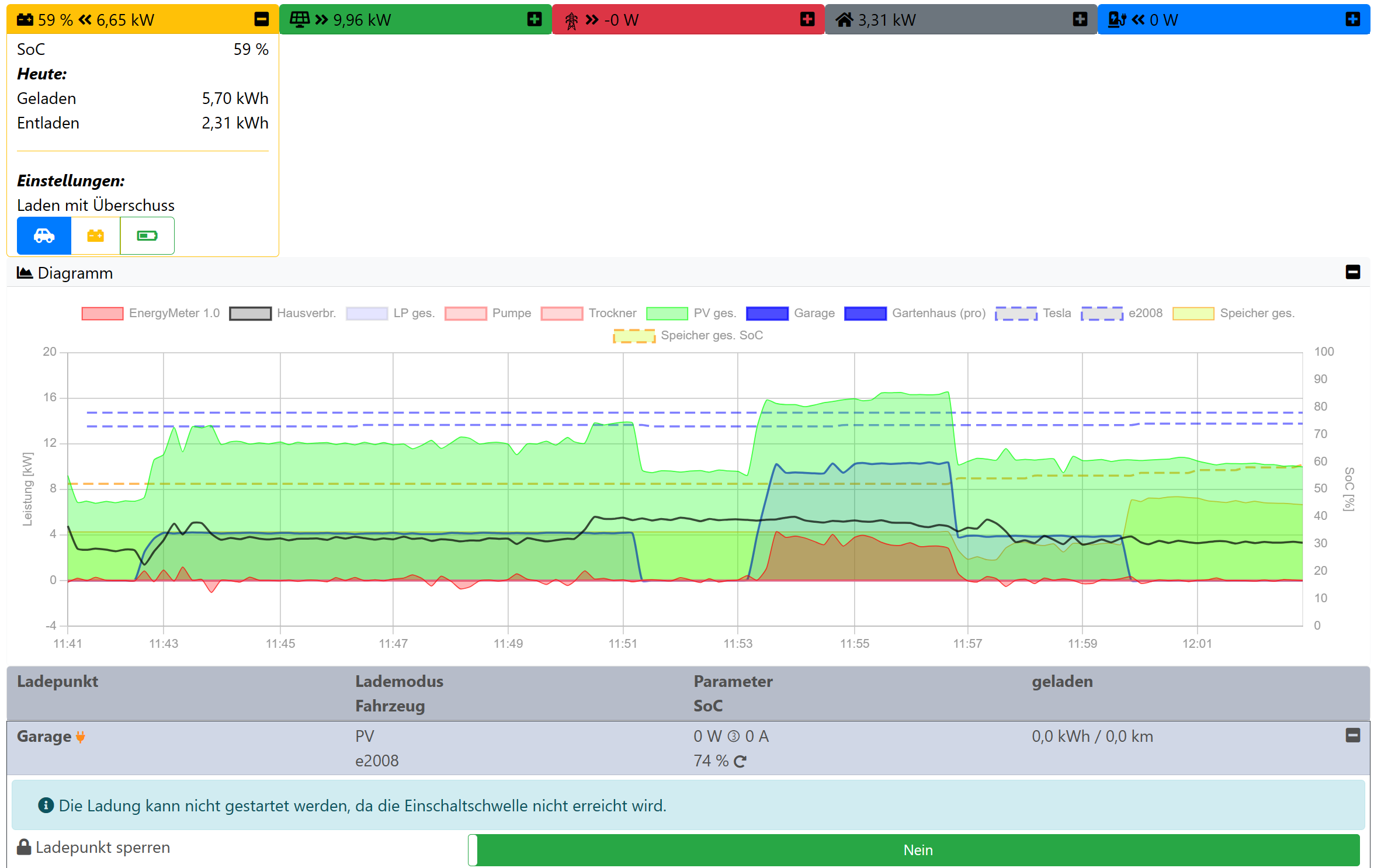Screen dimensions: 1374x868
Task: Click the lock icon for Ladepunkt sperren
Action: [24, 847]
